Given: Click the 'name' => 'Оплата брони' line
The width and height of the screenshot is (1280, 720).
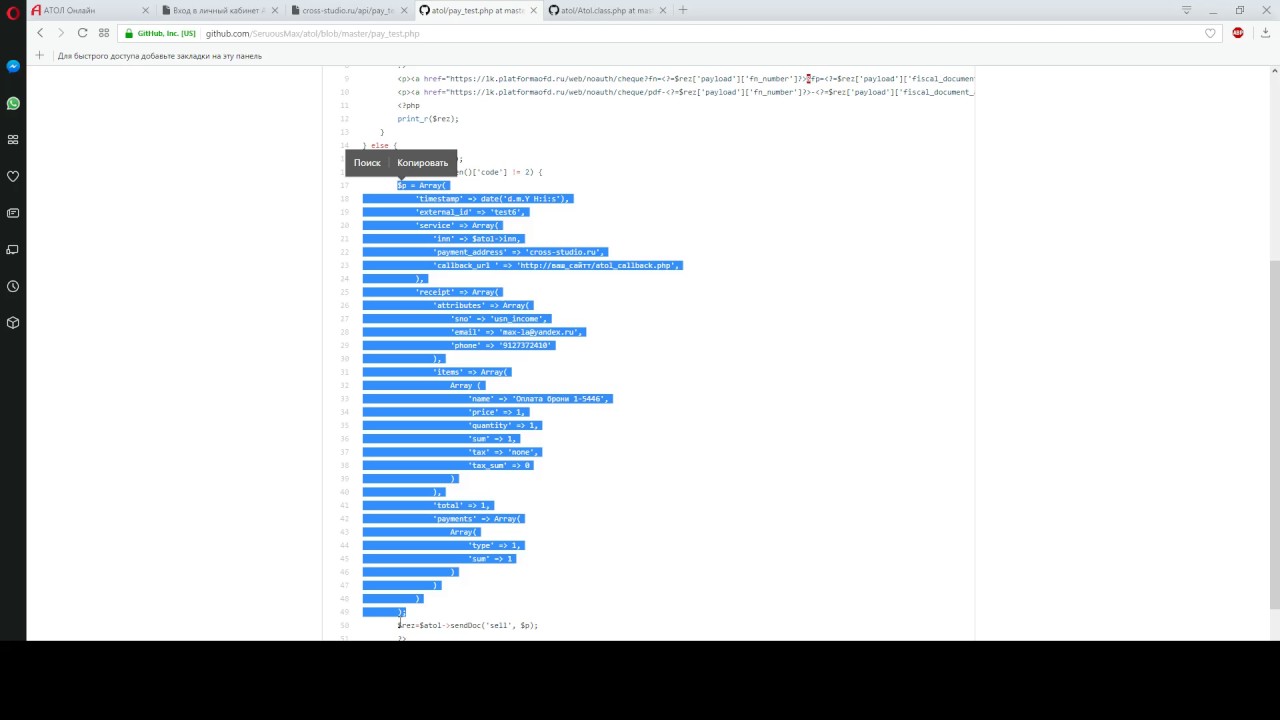Looking at the screenshot, I should (539, 399).
